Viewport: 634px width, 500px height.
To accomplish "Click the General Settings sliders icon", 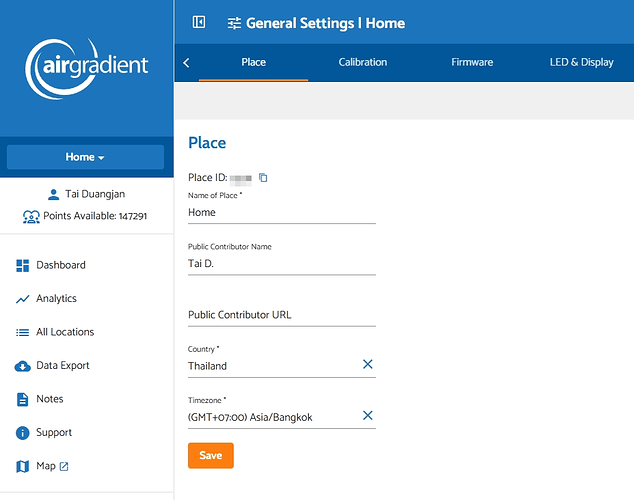I will (234, 23).
